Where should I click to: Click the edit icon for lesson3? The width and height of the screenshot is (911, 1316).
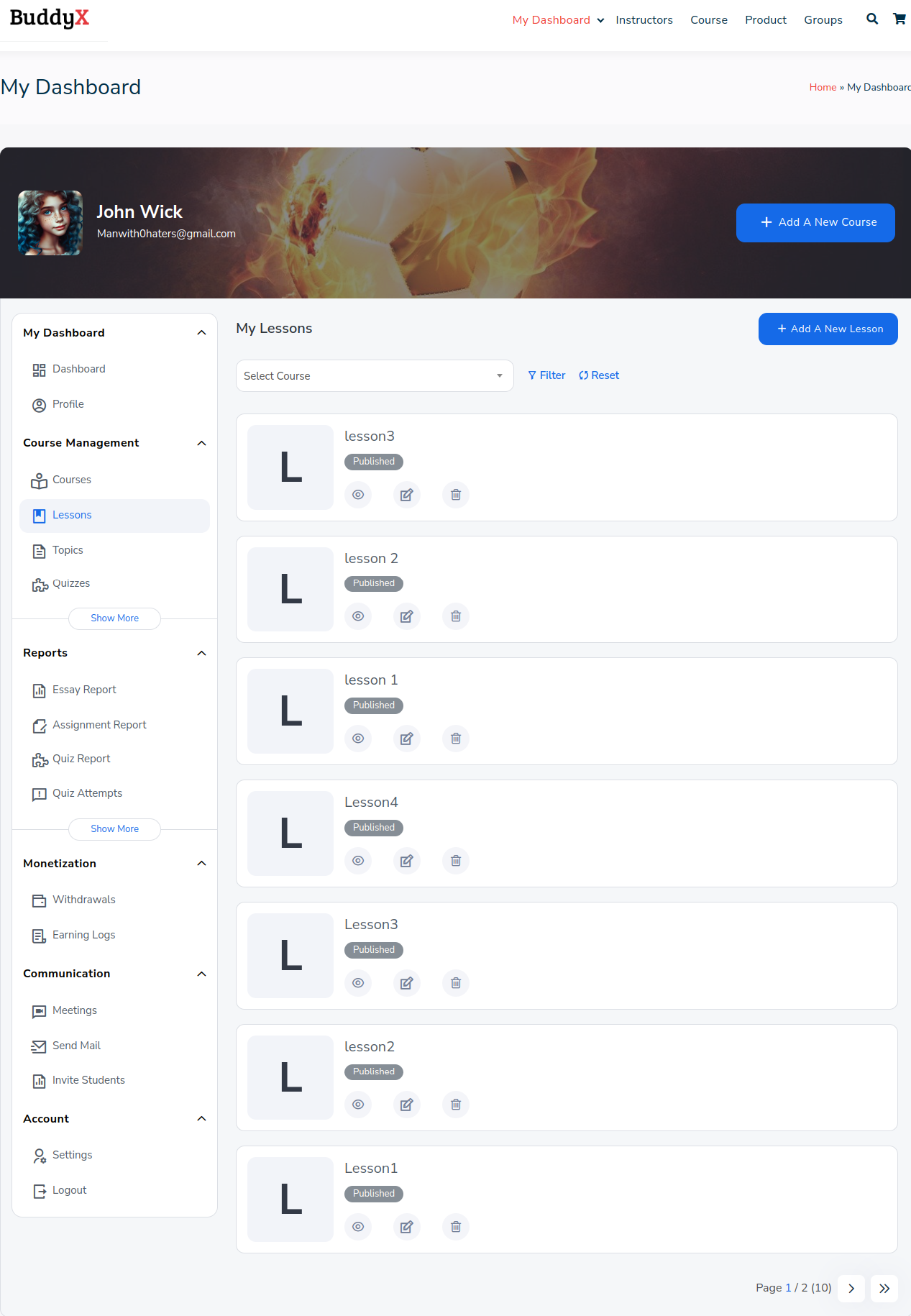point(406,495)
